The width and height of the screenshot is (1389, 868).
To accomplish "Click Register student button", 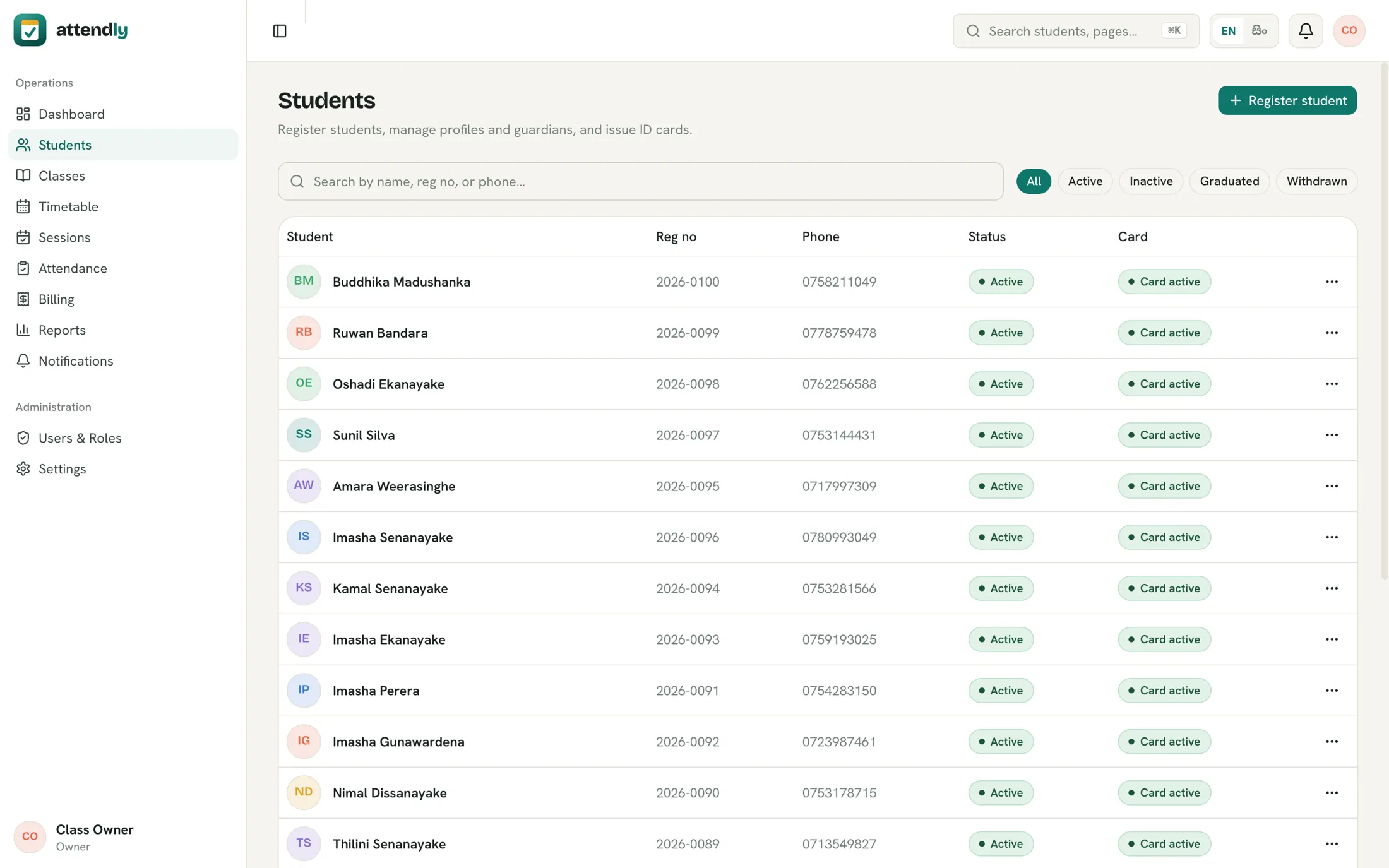I will tap(1287, 100).
